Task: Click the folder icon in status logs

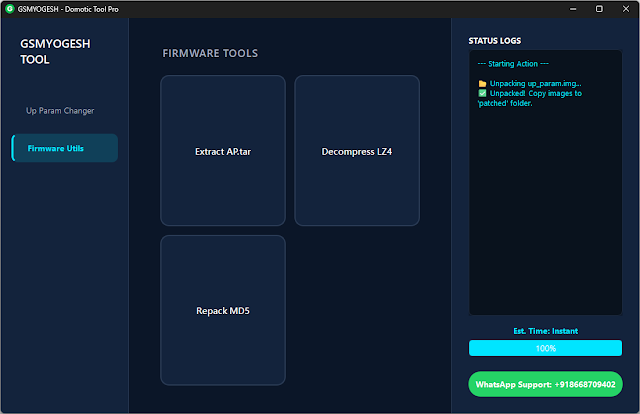Action: pos(482,83)
